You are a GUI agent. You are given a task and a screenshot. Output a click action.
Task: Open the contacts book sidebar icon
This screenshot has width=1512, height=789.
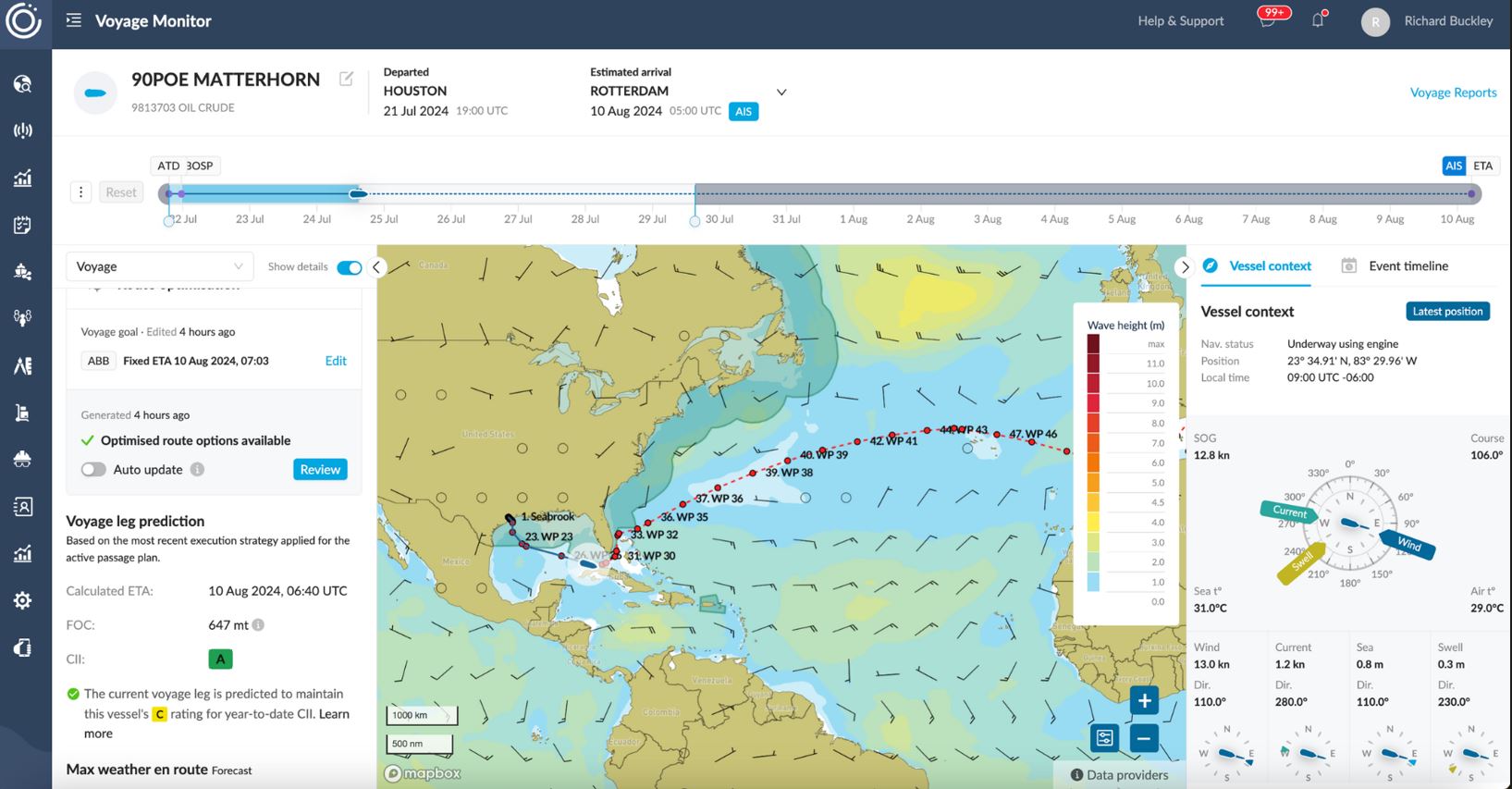tap(23, 507)
